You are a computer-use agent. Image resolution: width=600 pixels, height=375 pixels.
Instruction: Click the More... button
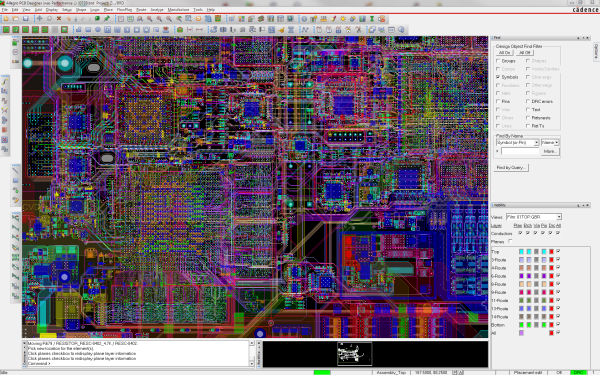pyautogui.click(x=550, y=152)
